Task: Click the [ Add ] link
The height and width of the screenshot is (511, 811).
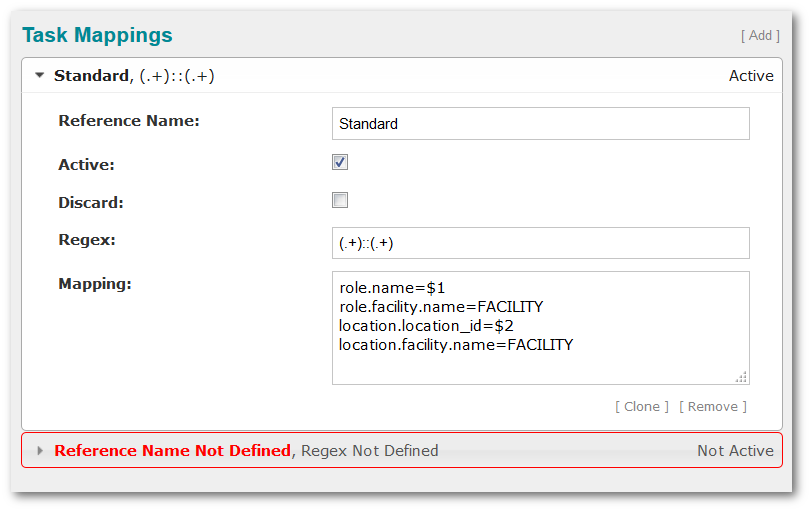Action: pyautogui.click(x=760, y=36)
